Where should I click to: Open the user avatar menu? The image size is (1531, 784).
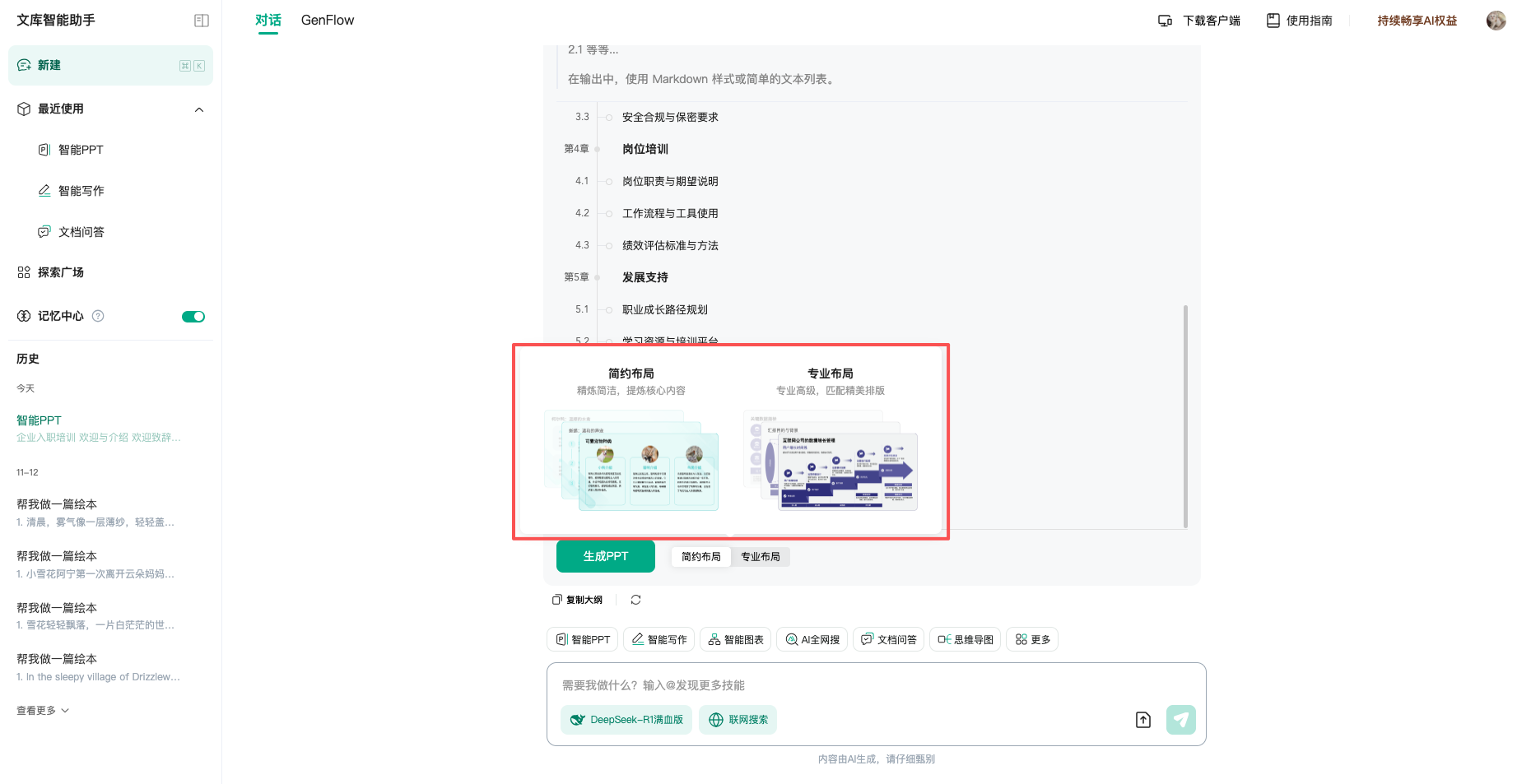tap(1496, 21)
